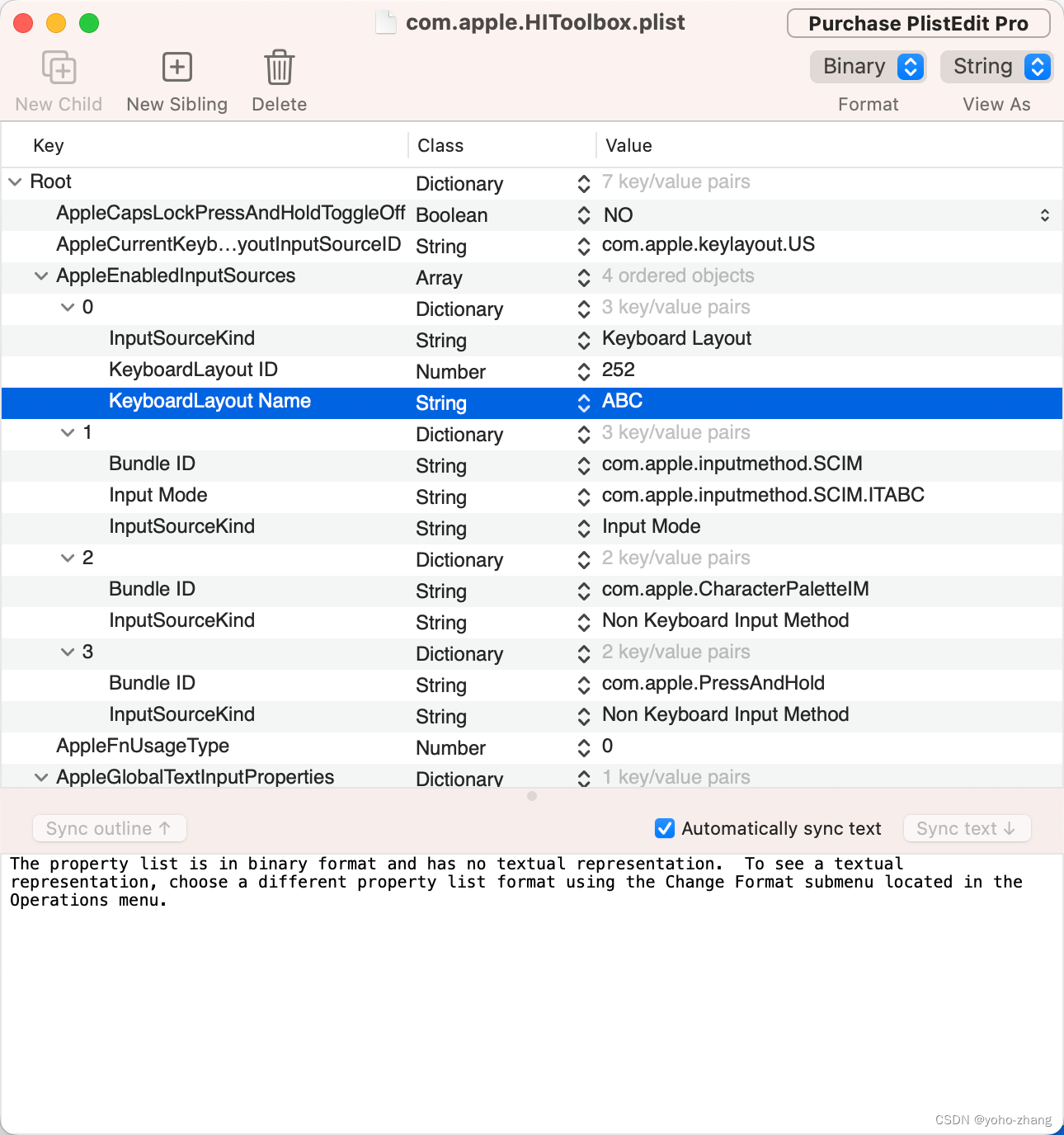This screenshot has width=1064, height=1135.
Task: Select the Input Mode key
Action: pos(158,495)
